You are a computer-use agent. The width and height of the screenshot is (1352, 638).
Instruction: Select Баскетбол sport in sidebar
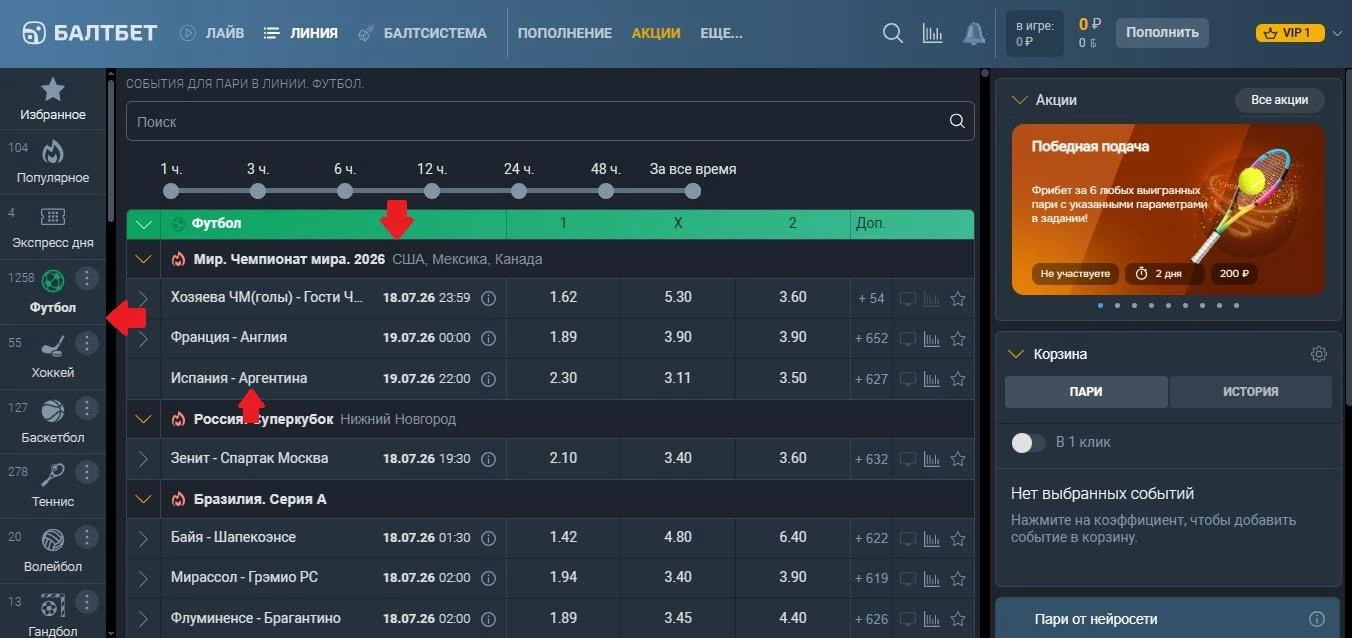point(53,422)
